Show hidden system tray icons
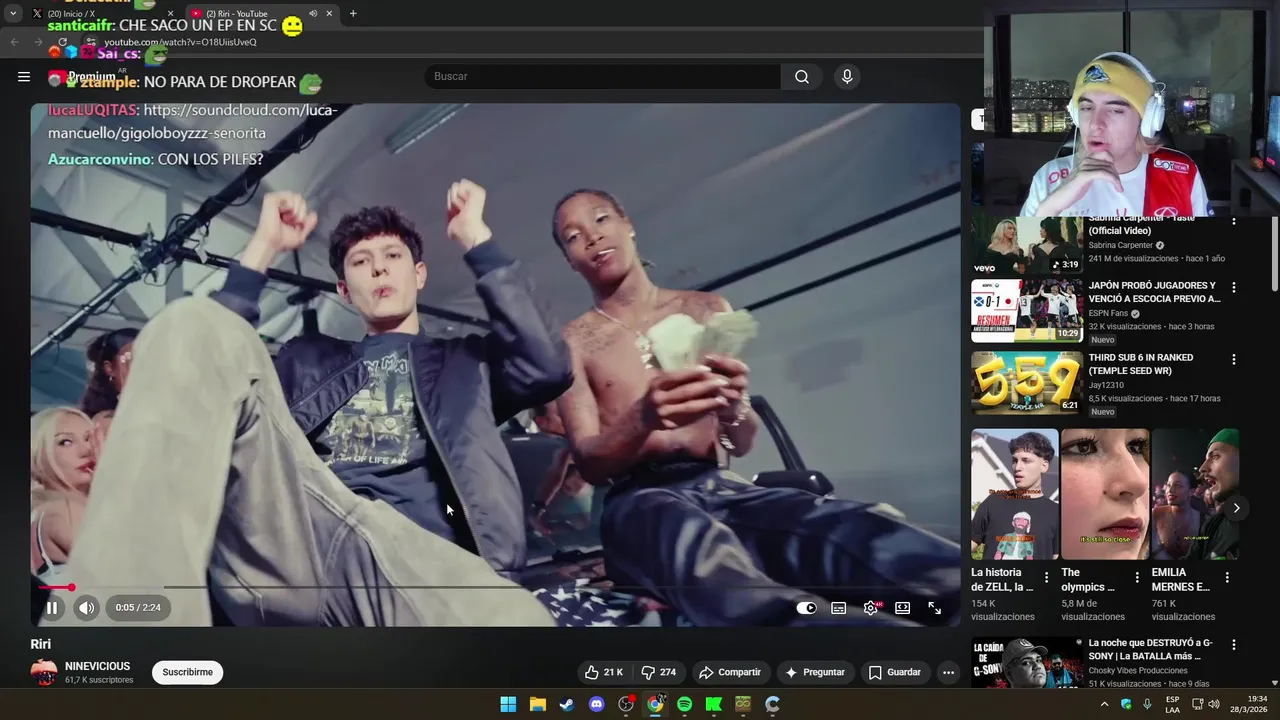 pyautogui.click(x=1104, y=704)
